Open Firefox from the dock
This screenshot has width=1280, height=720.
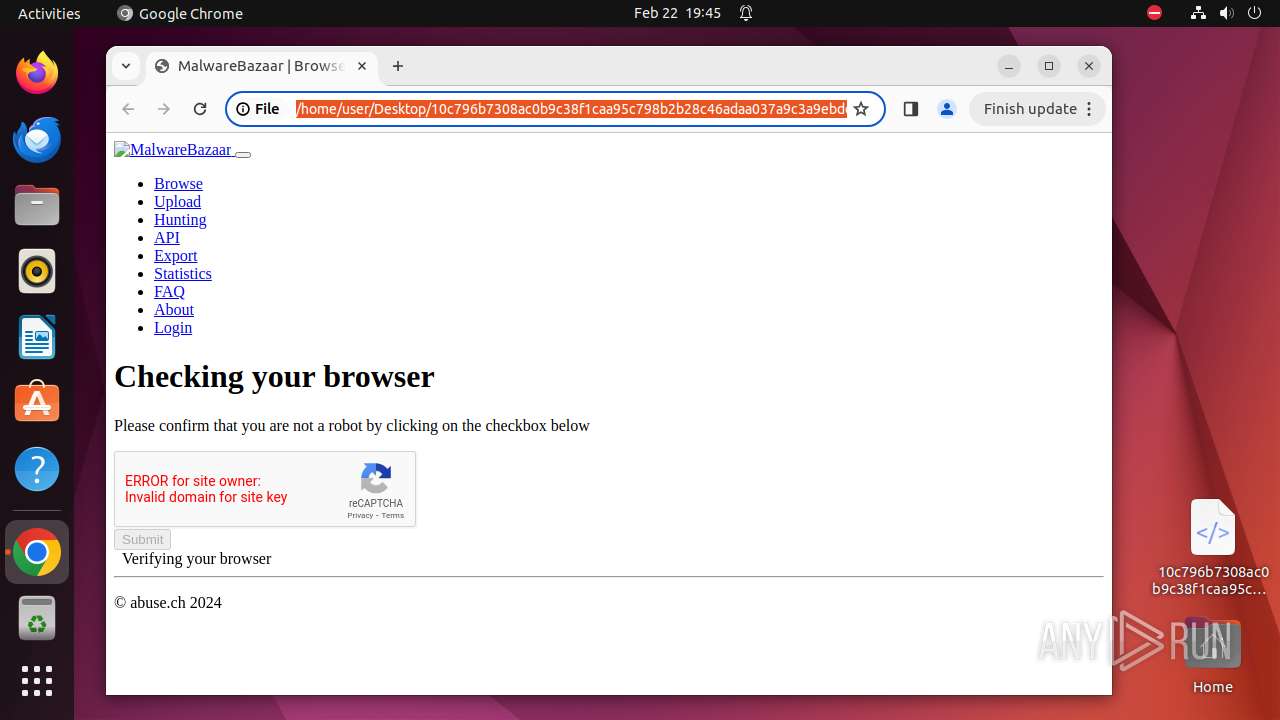click(37, 73)
